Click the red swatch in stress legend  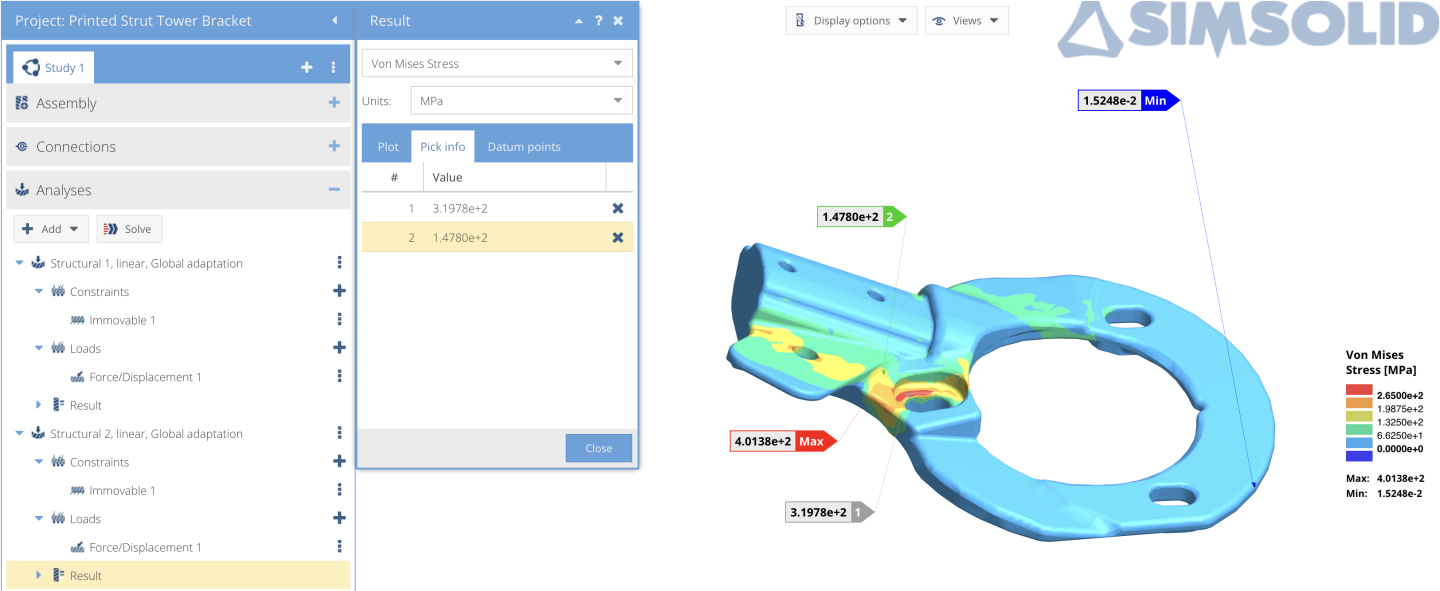pyautogui.click(x=1359, y=390)
